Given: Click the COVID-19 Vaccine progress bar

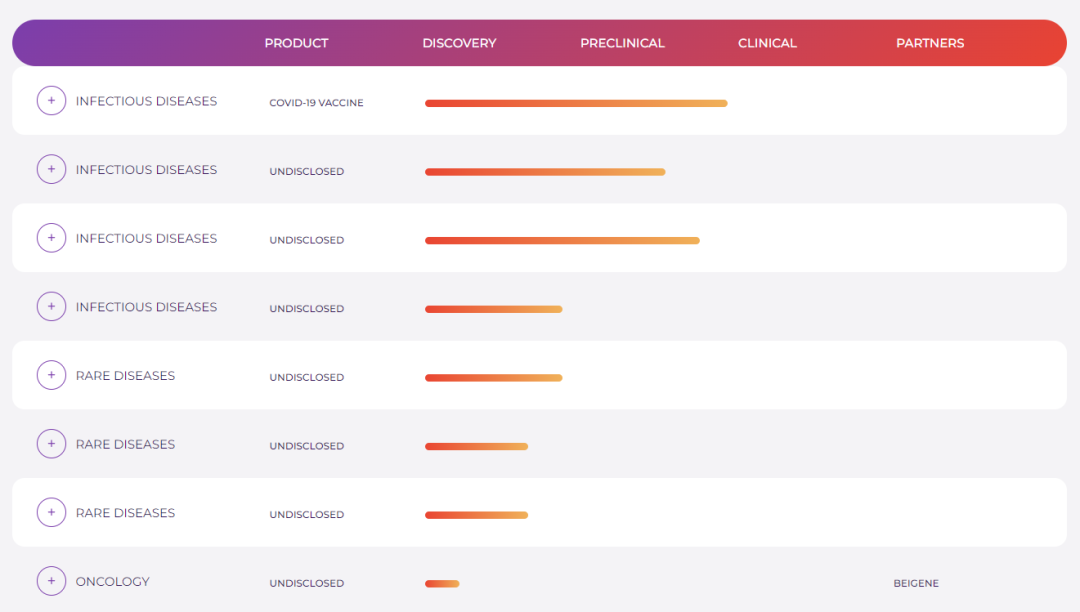Looking at the screenshot, I should click(576, 103).
